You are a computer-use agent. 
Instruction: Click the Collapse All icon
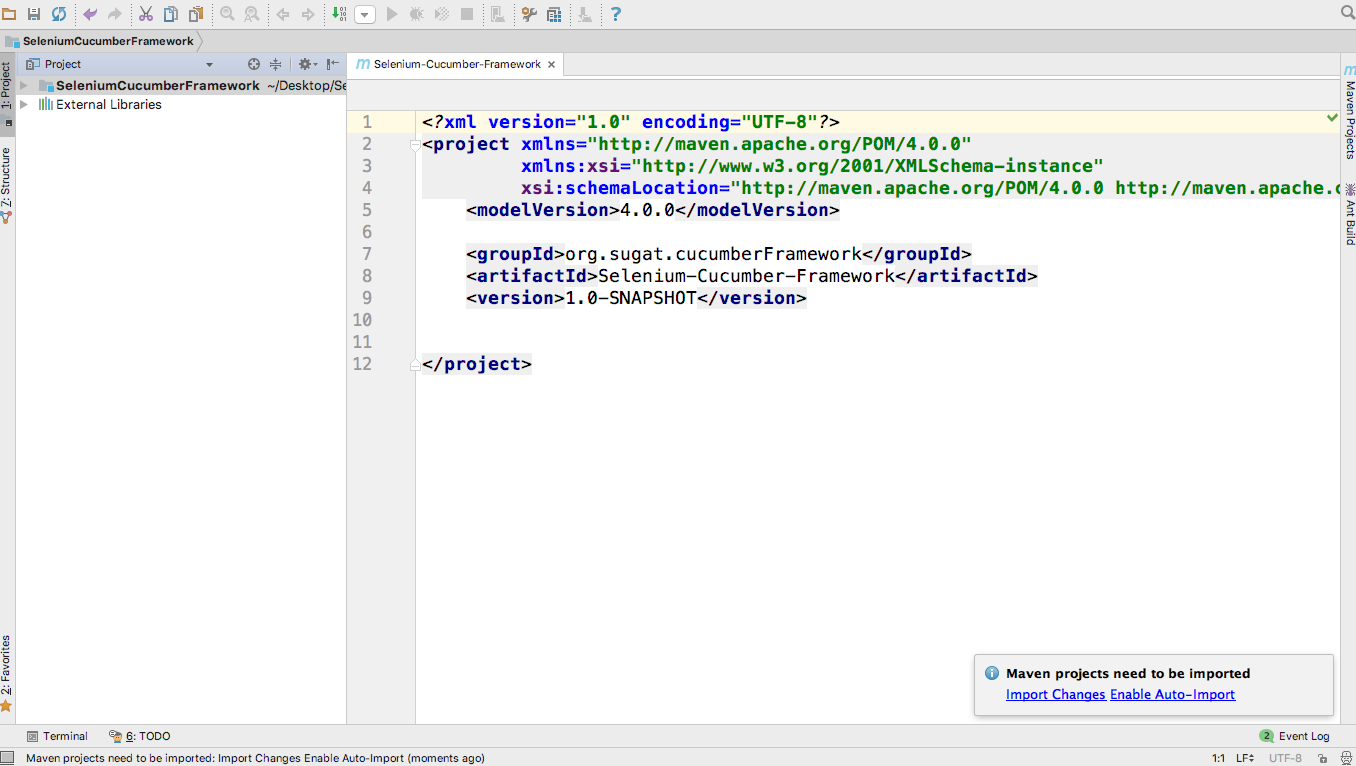coord(276,64)
